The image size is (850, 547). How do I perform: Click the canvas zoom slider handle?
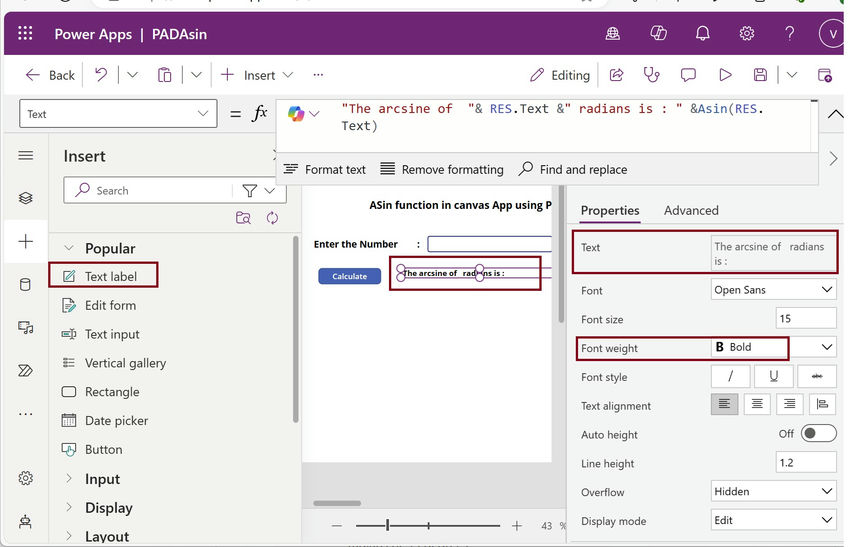point(388,525)
